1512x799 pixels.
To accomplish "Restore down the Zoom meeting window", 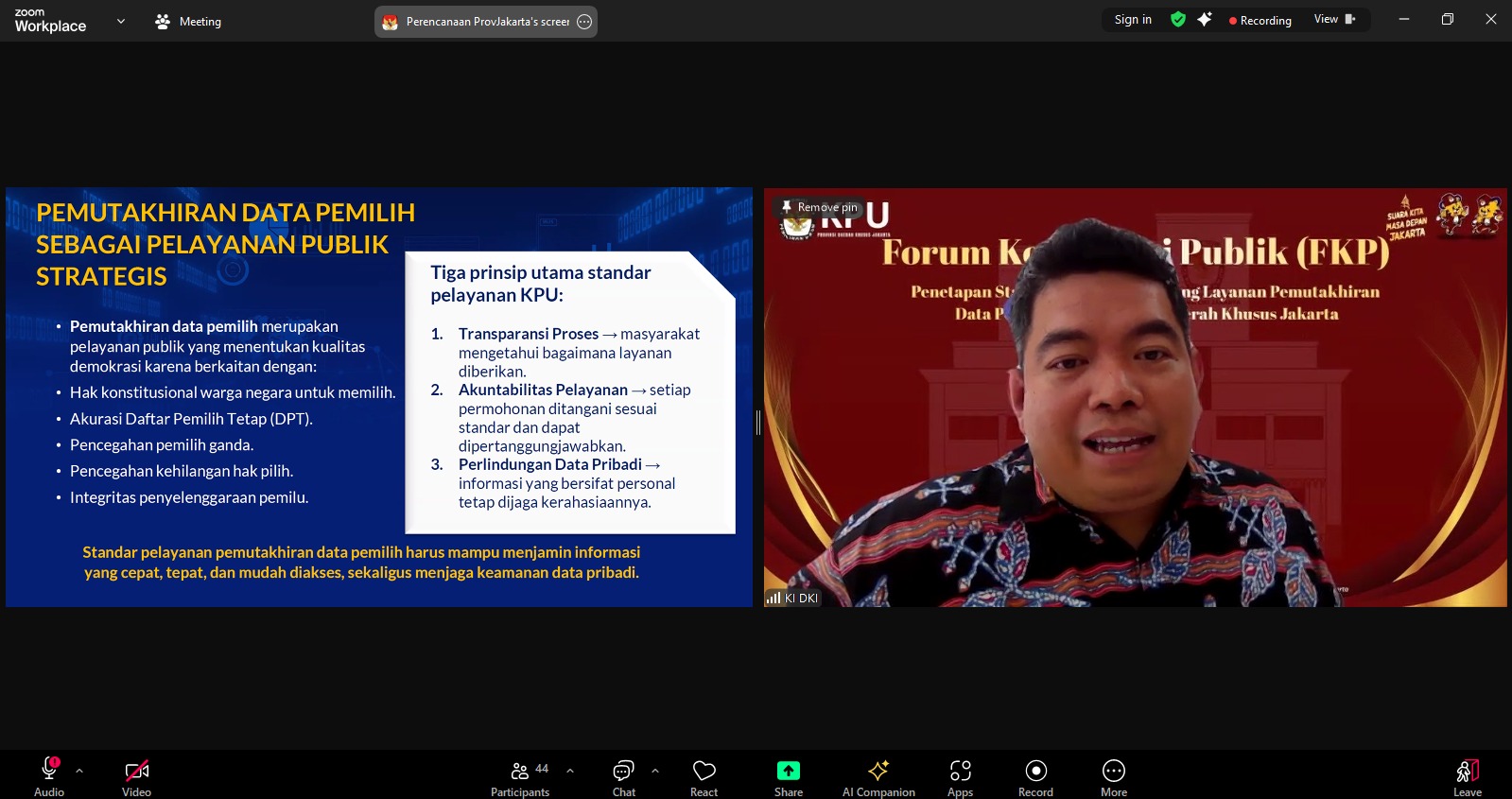I will pyautogui.click(x=1448, y=20).
